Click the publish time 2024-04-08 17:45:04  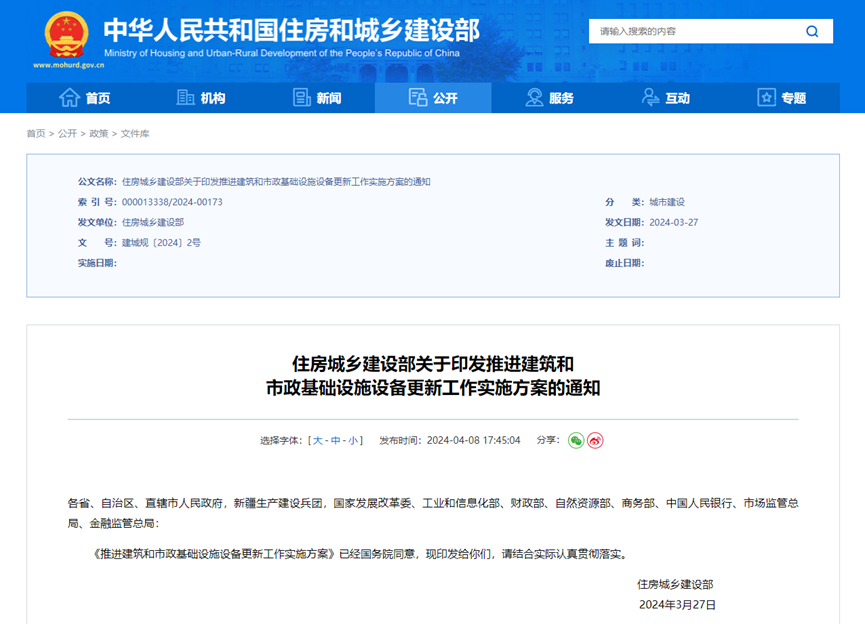click(x=473, y=440)
